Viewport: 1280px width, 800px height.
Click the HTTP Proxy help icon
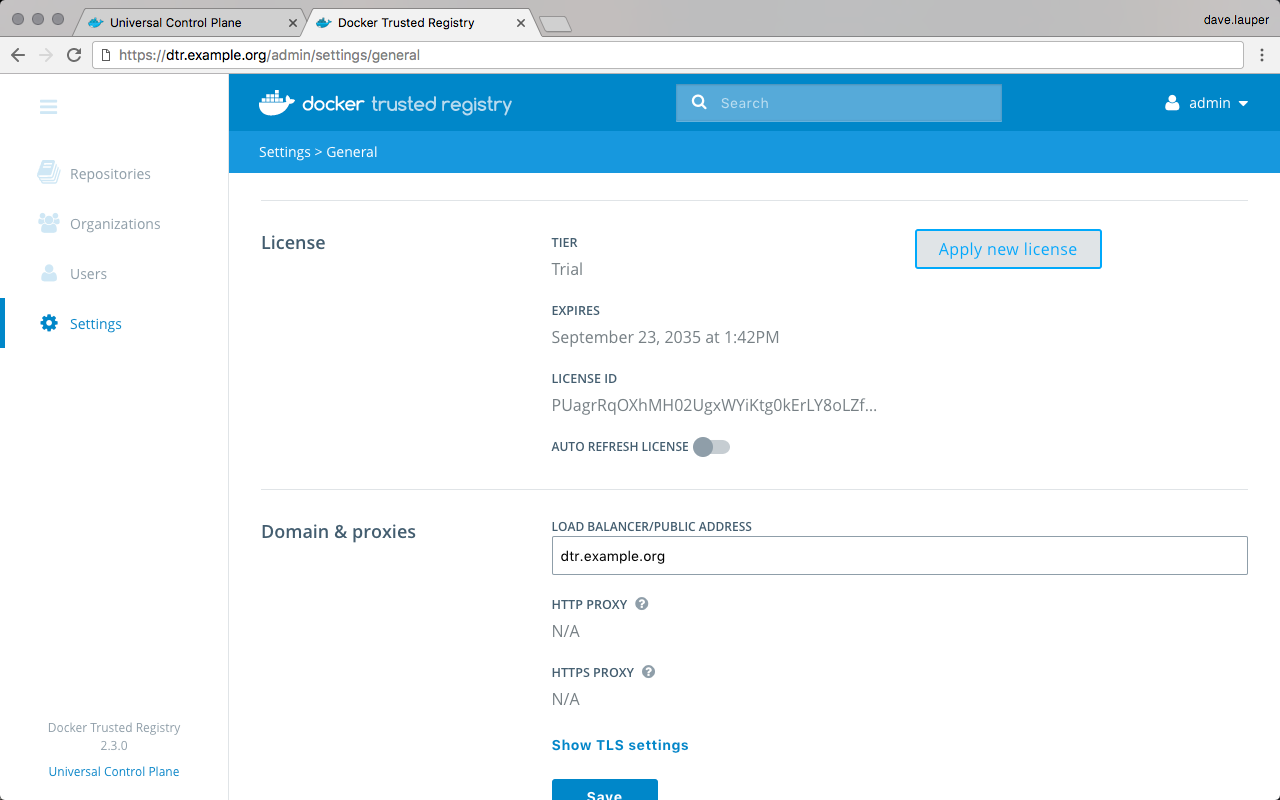pos(642,604)
